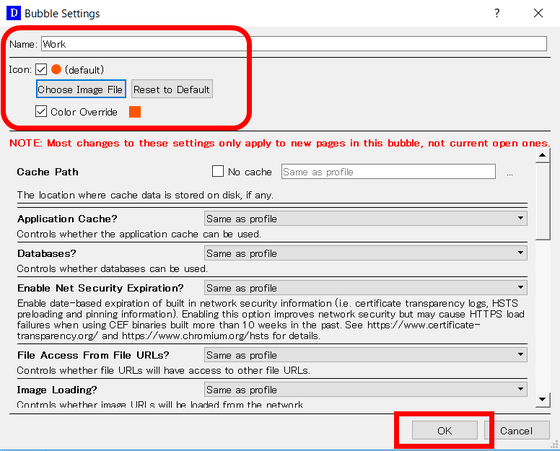560x451 pixels.
Task: Click the scrollbar down arrow
Action: point(542,399)
